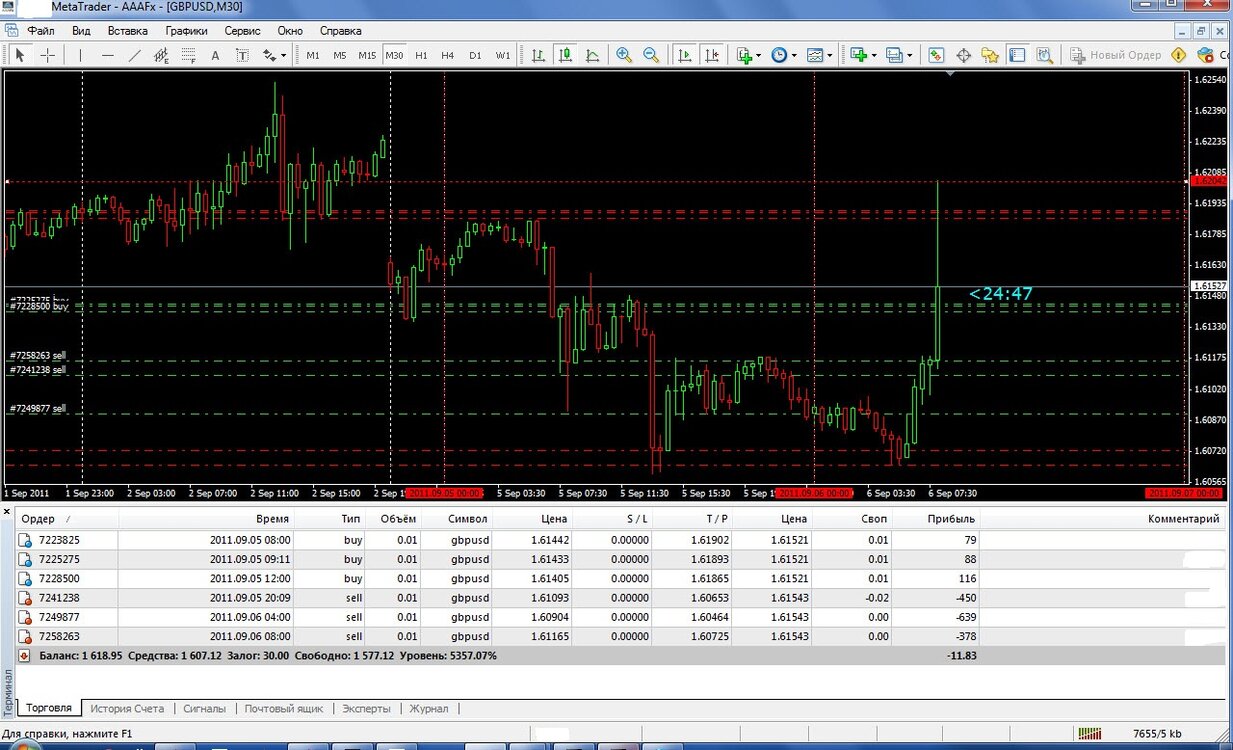Zoom in on the chart

pyautogui.click(x=624, y=55)
